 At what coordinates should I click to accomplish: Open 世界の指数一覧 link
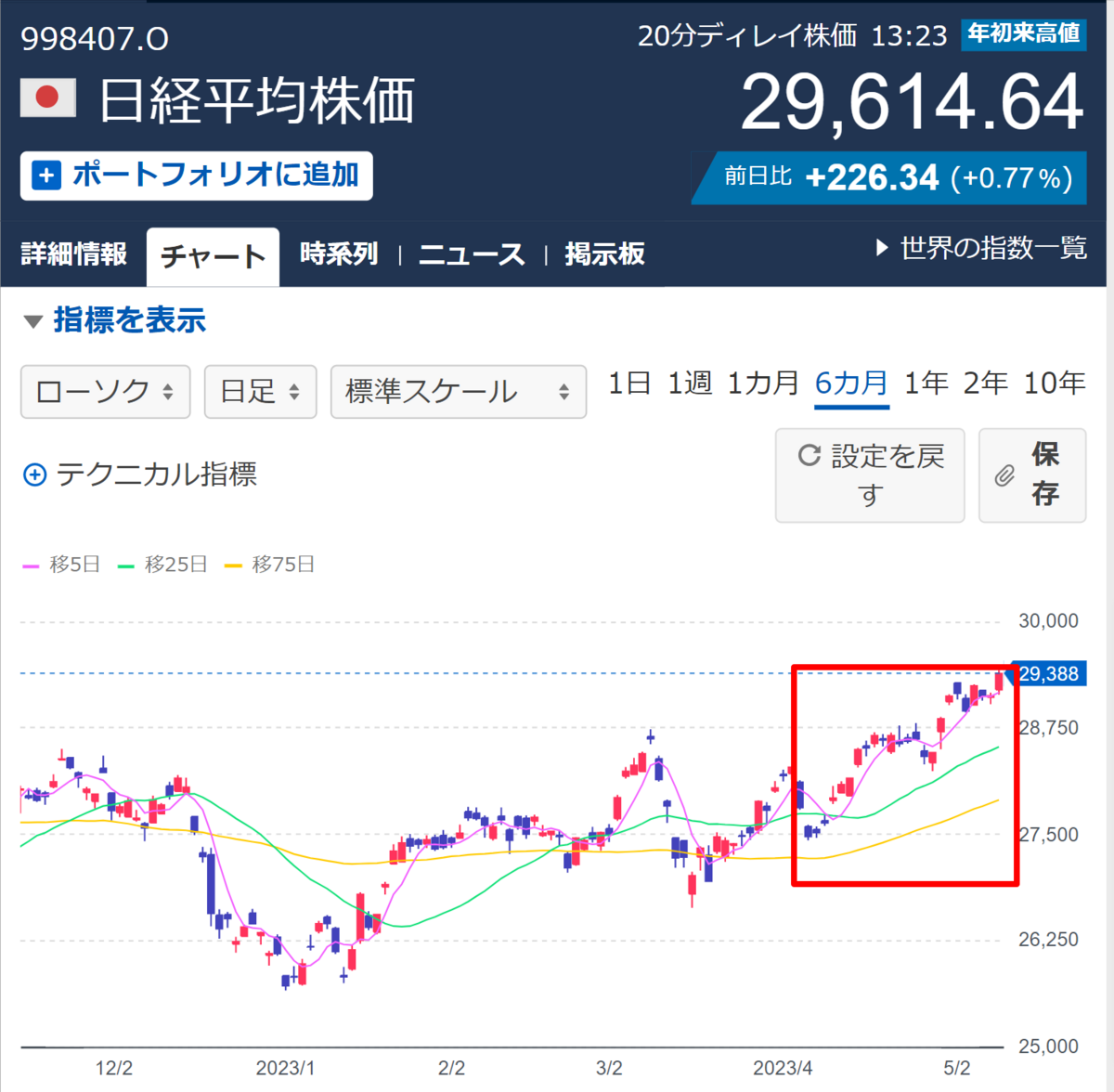993,248
